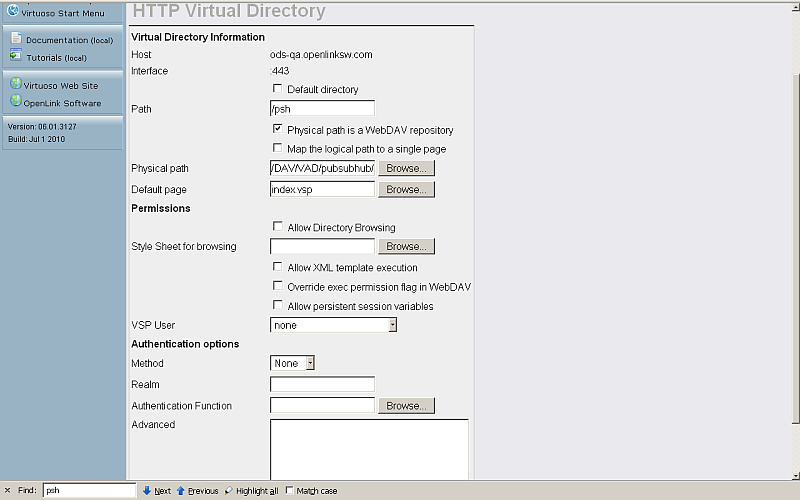Uncheck Physical path is a WebDAV repository

click(x=277, y=130)
